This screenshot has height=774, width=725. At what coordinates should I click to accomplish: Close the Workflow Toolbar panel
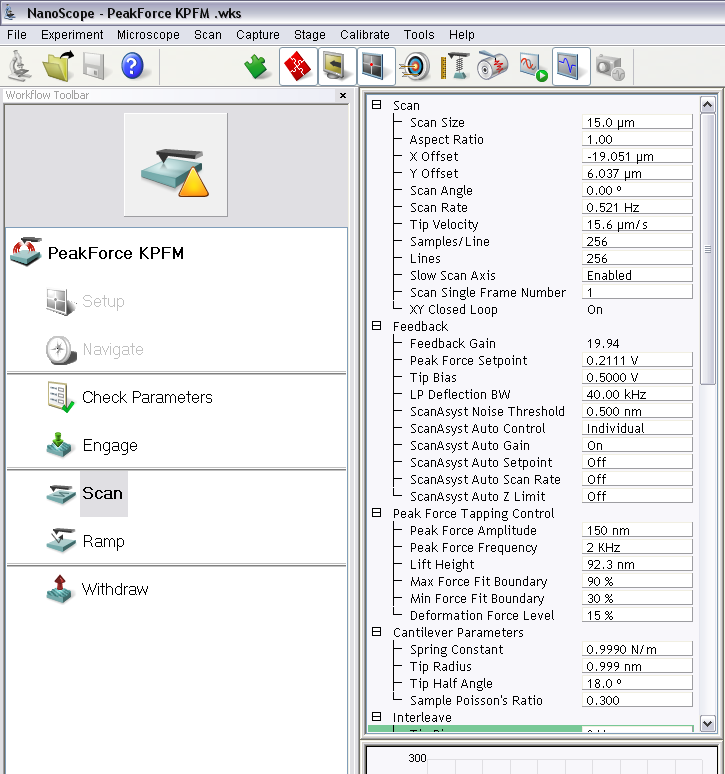pos(343,95)
